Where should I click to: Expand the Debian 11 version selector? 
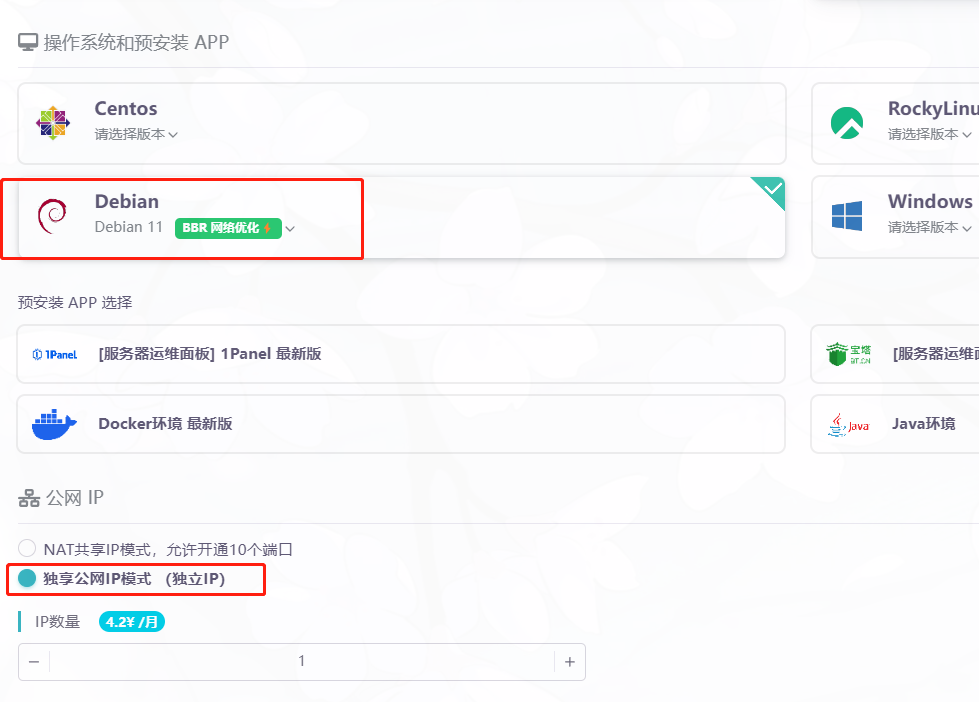click(290, 228)
